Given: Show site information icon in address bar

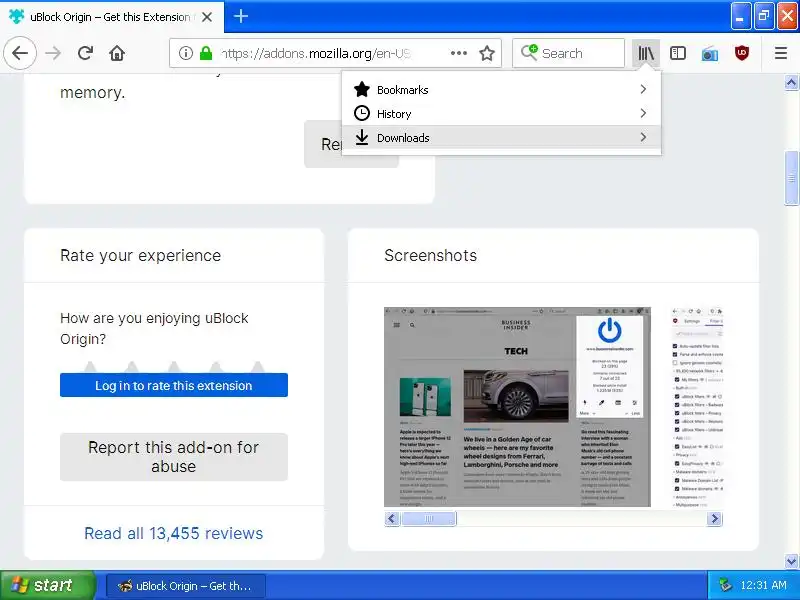Looking at the screenshot, I should [186, 53].
